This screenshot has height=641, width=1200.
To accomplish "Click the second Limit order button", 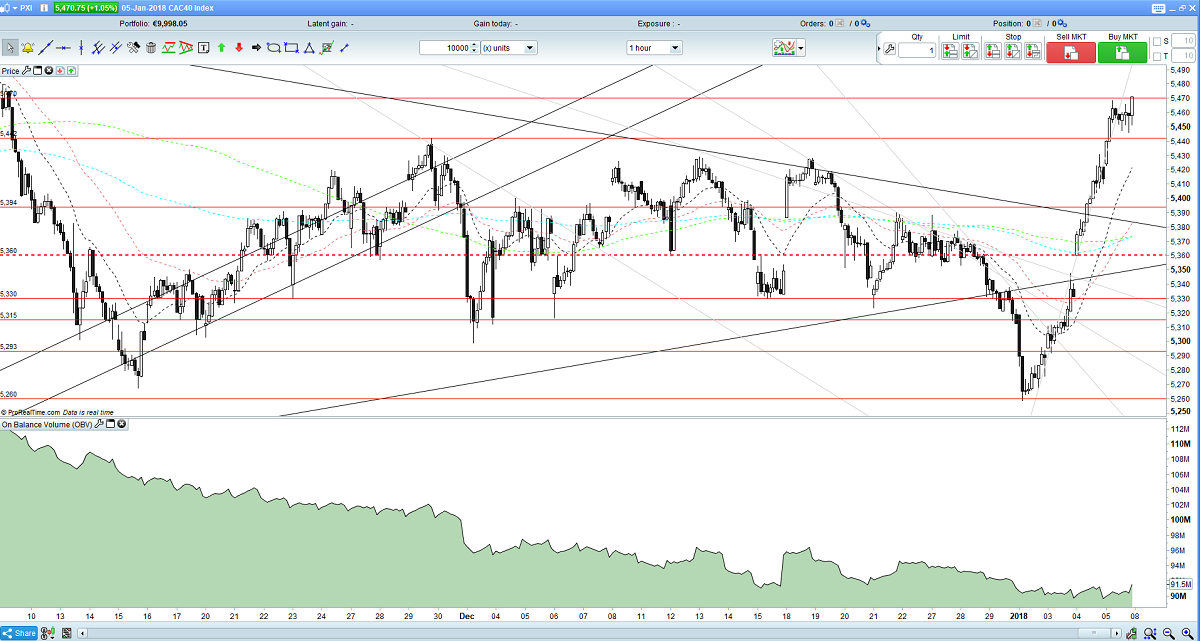I will pyautogui.click(x=970, y=51).
